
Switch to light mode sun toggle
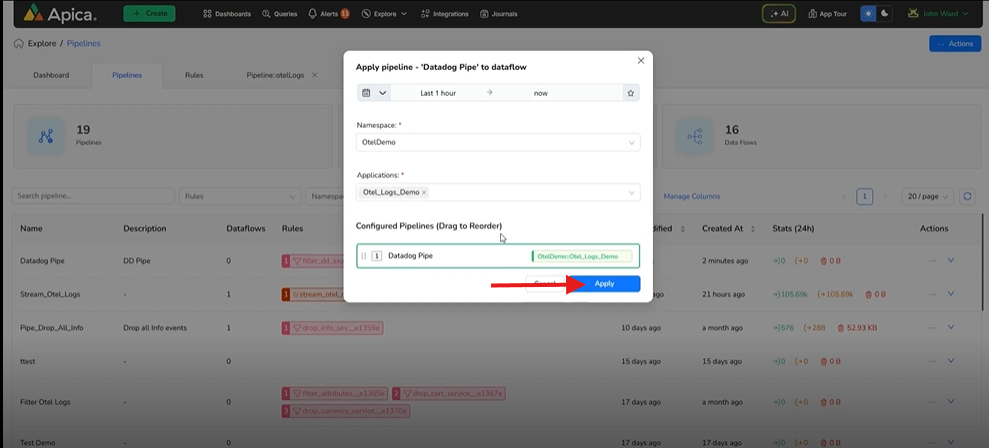(x=868, y=14)
